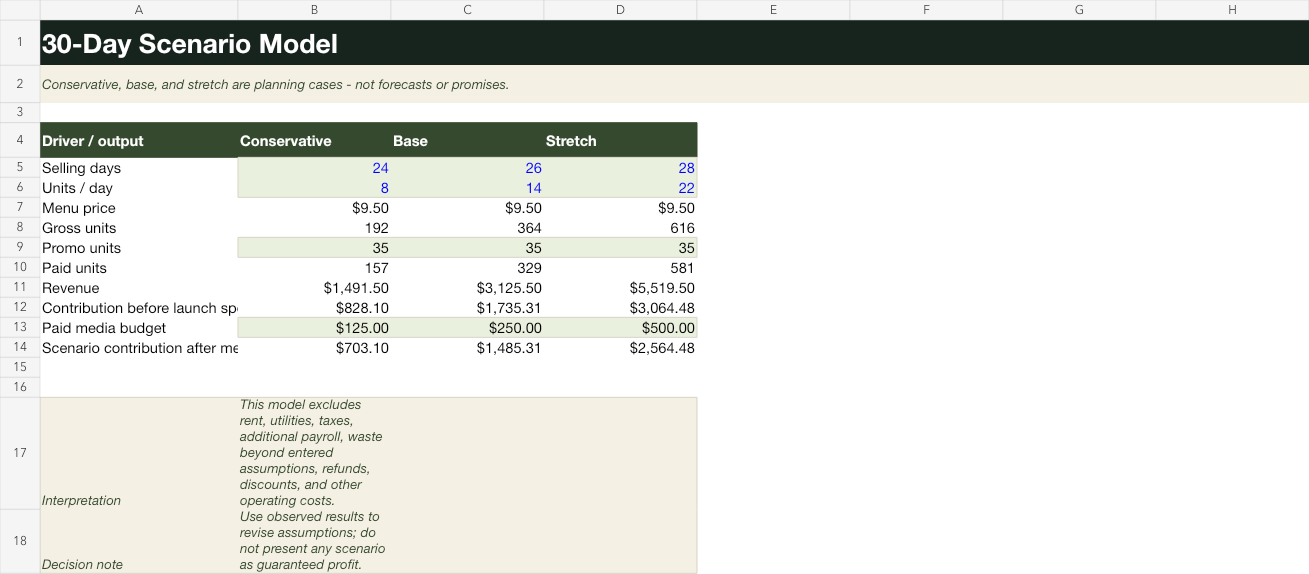Select revenue value $3,125.50
This screenshot has height=574, width=1309.
click(467, 288)
